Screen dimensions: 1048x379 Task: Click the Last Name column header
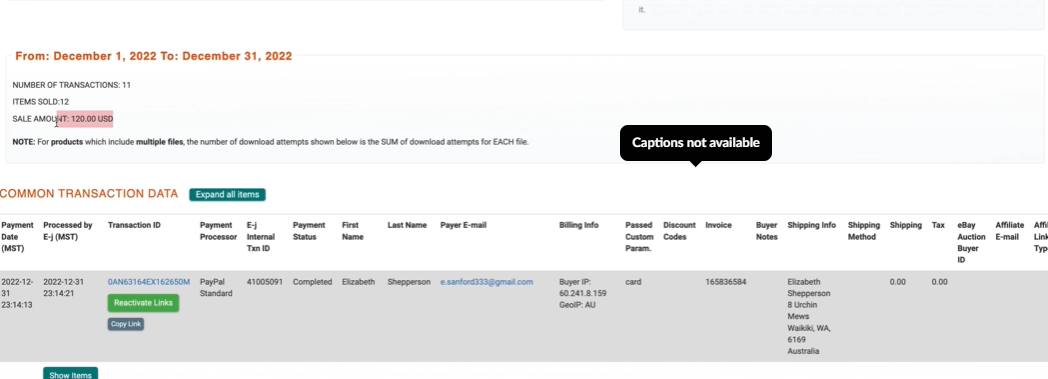pyautogui.click(x=407, y=225)
